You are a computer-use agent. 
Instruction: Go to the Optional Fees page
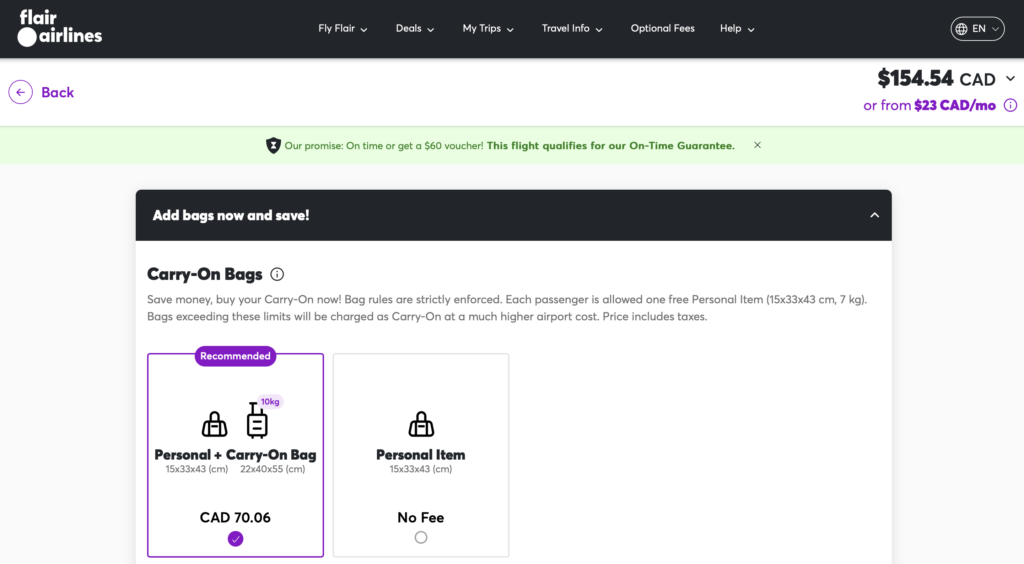(662, 29)
